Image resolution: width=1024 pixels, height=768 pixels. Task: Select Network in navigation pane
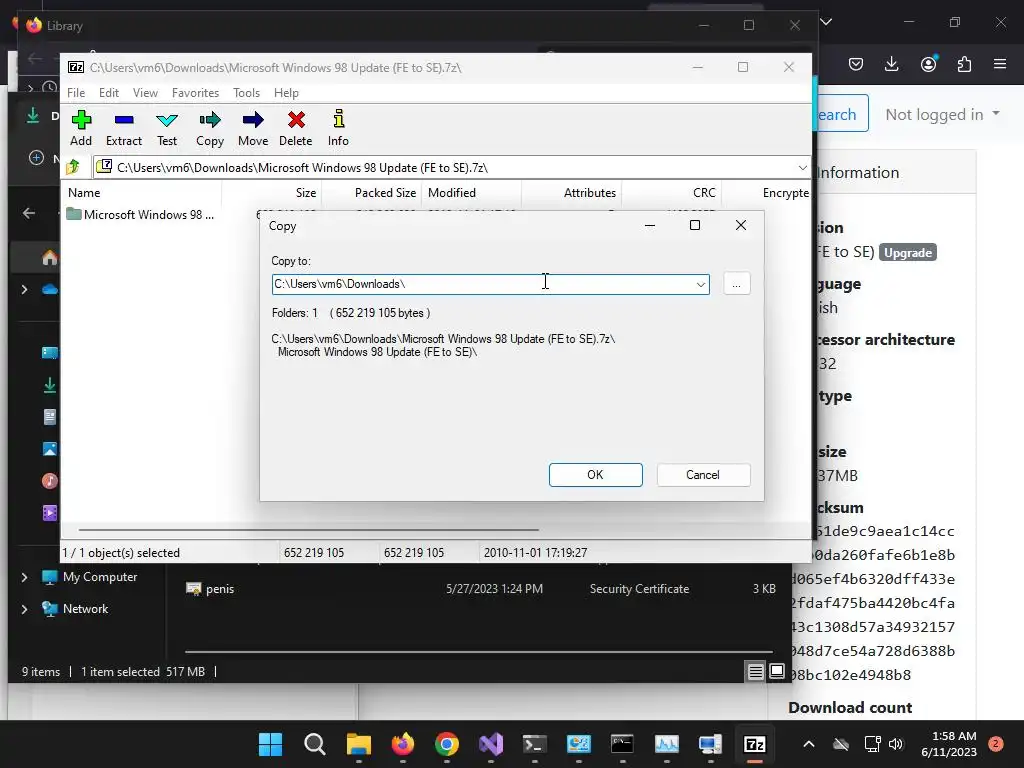coord(75,609)
